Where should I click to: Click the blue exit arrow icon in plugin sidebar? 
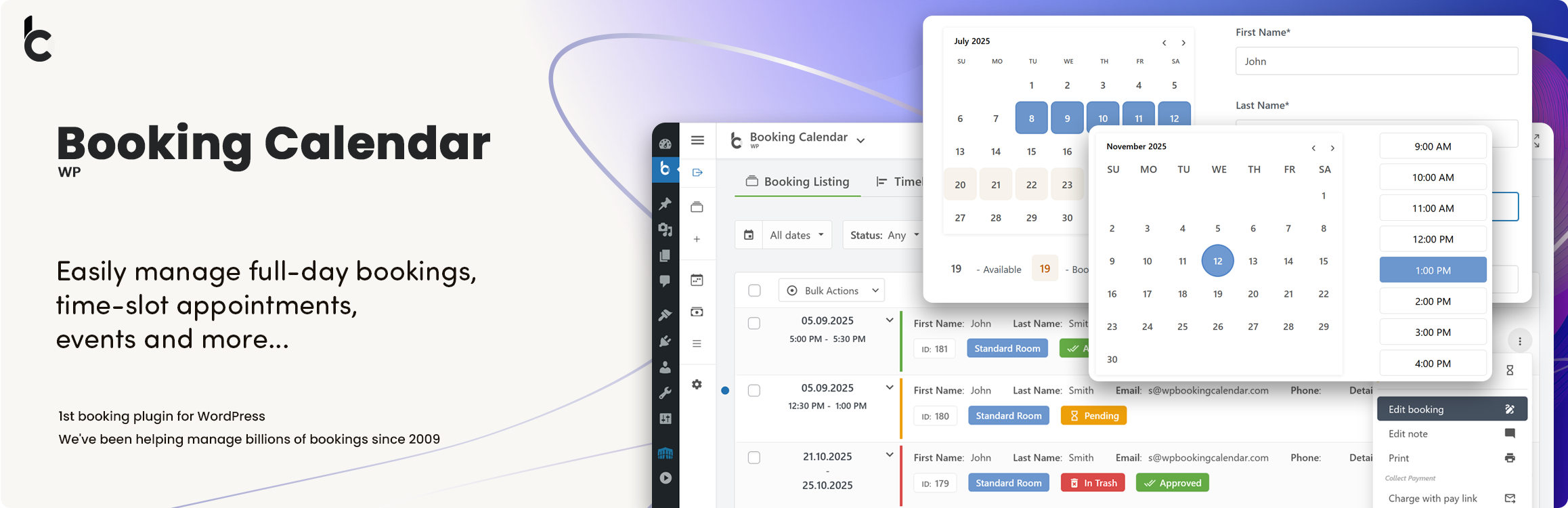click(x=697, y=173)
